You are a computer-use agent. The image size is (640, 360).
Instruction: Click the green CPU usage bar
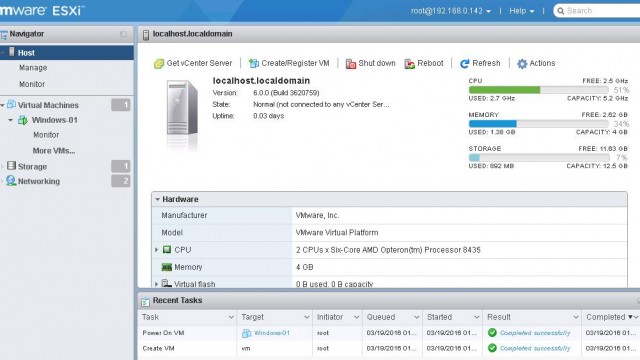click(x=504, y=90)
